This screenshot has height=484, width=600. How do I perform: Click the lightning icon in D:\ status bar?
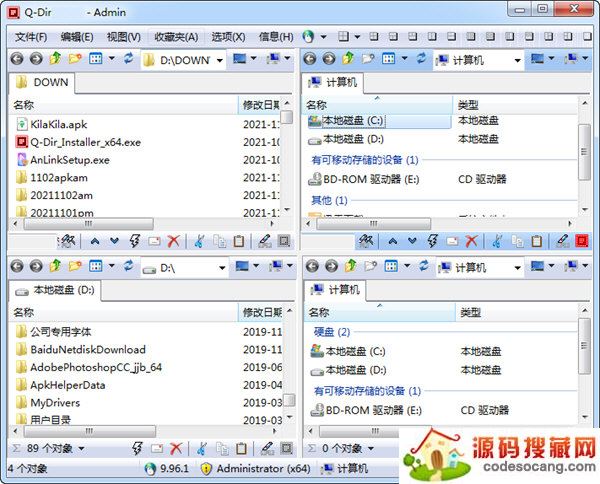coord(137,448)
